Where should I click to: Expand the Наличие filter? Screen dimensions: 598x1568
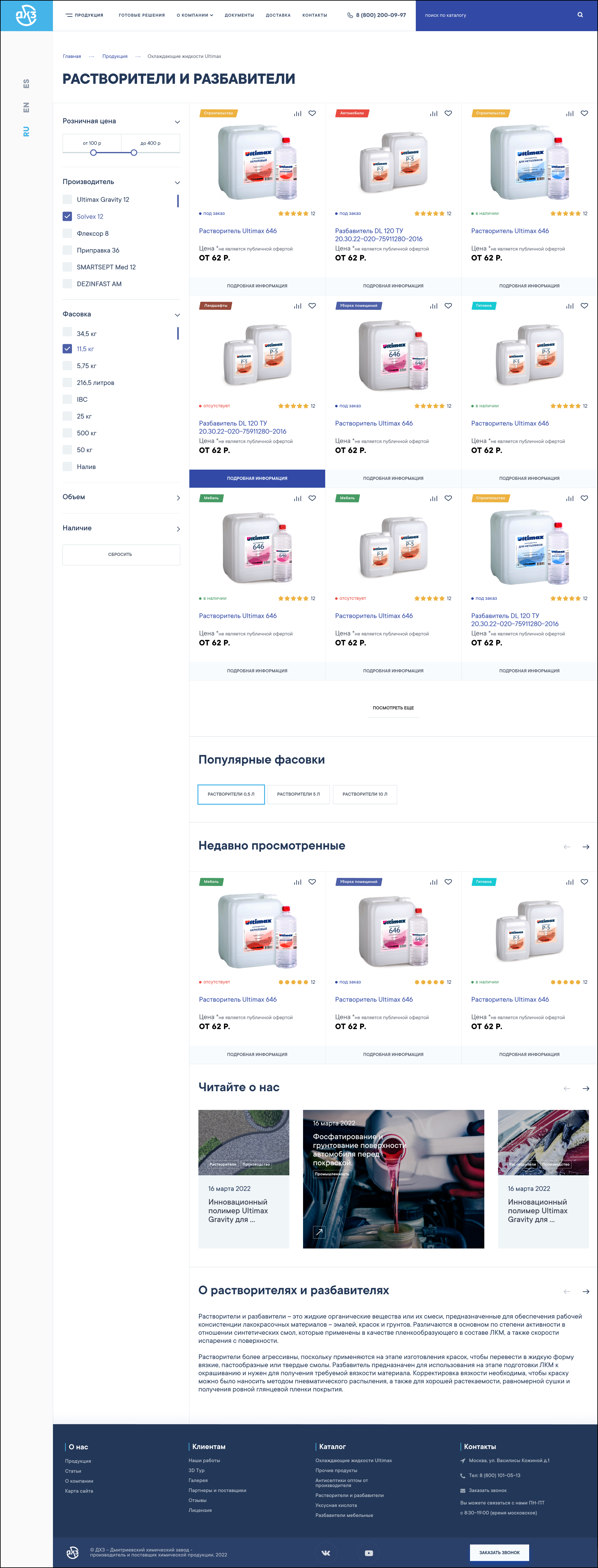(178, 529)
